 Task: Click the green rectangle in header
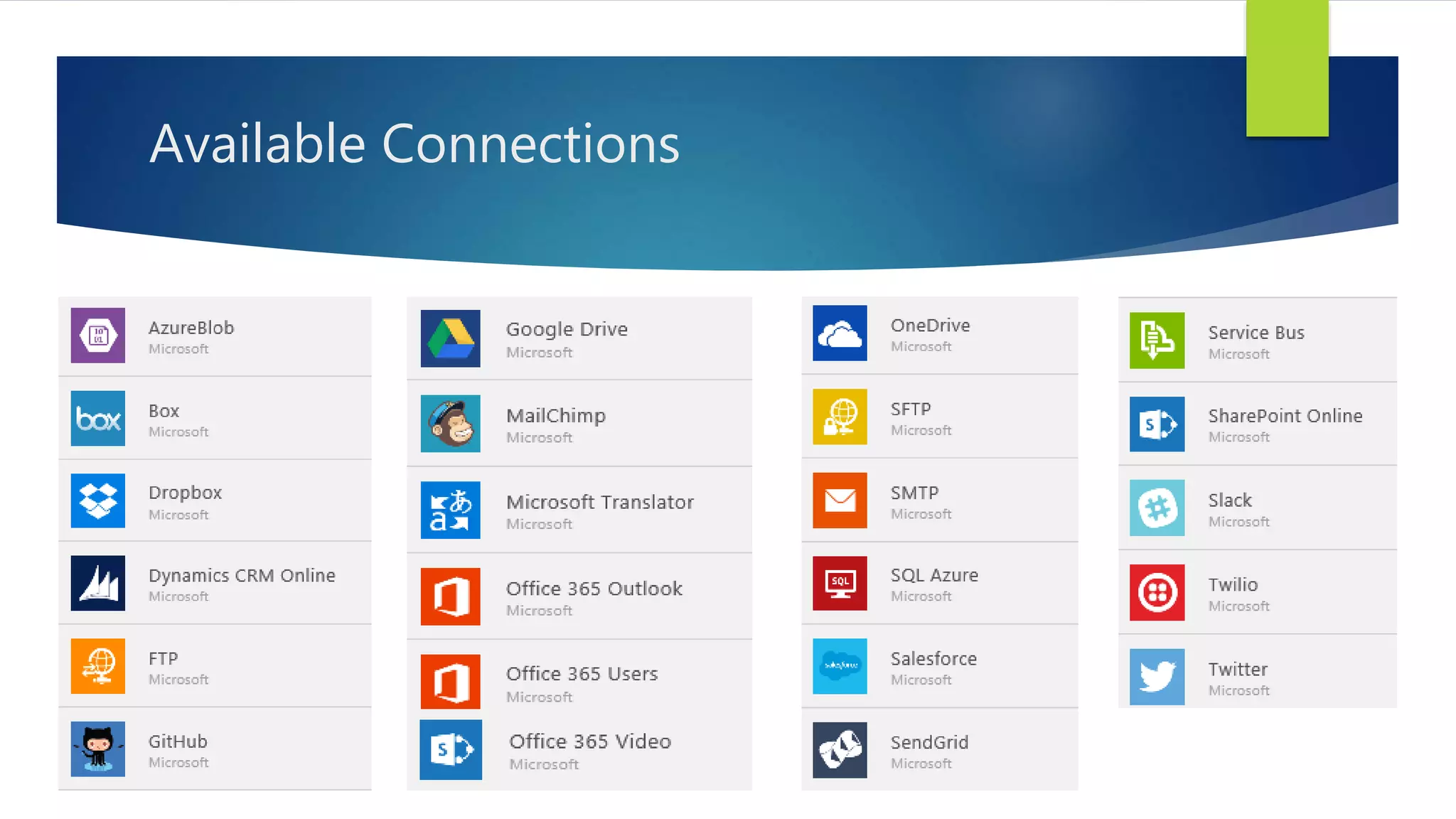[x=1287, y=68]
